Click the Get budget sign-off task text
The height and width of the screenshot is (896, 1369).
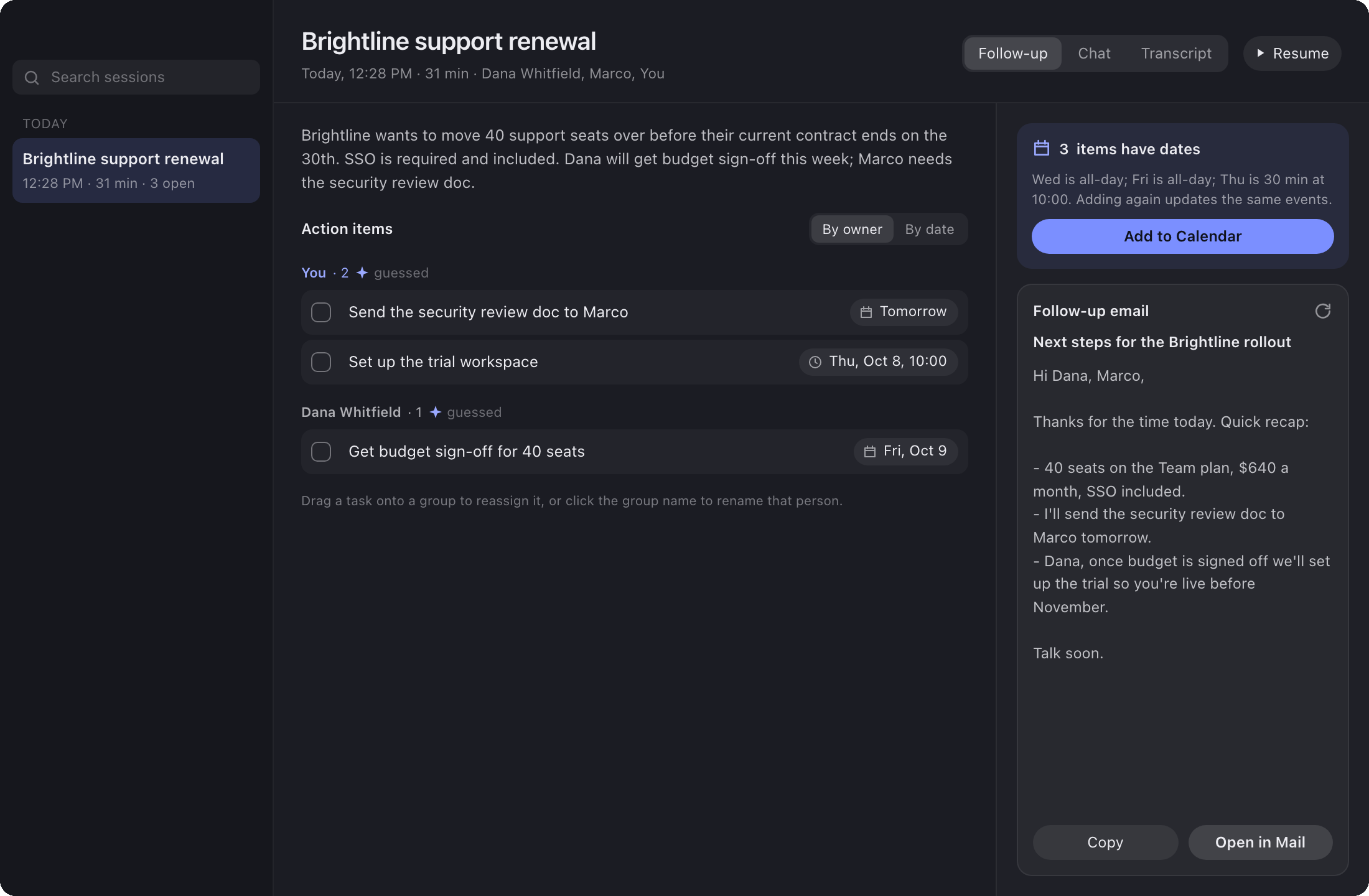[x=467, y=452]
